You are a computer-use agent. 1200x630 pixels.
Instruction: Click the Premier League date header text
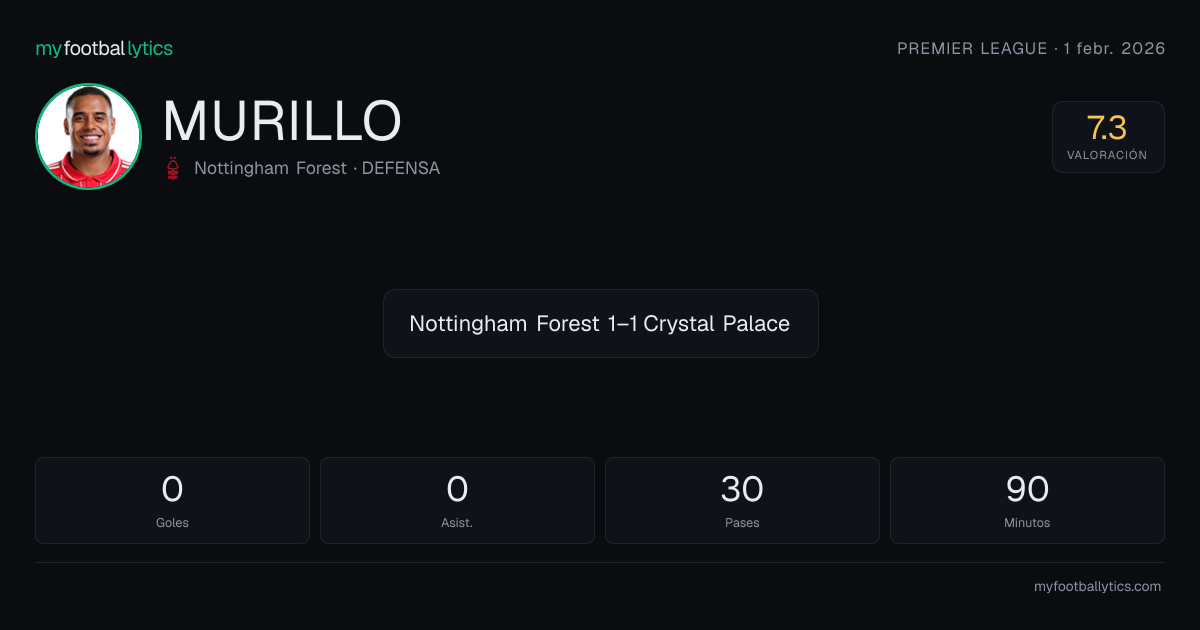point(1031,48)
